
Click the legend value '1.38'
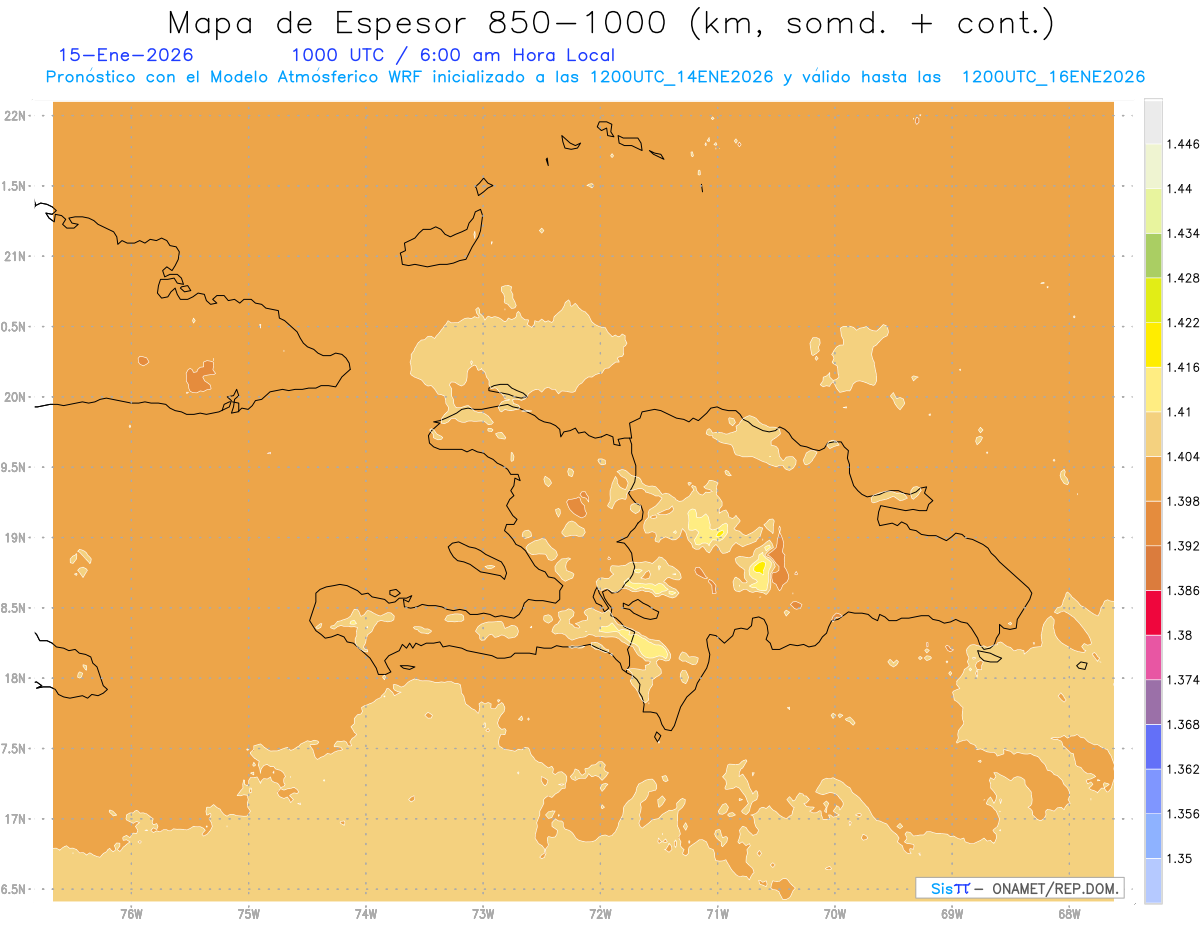pos(1180,635)
